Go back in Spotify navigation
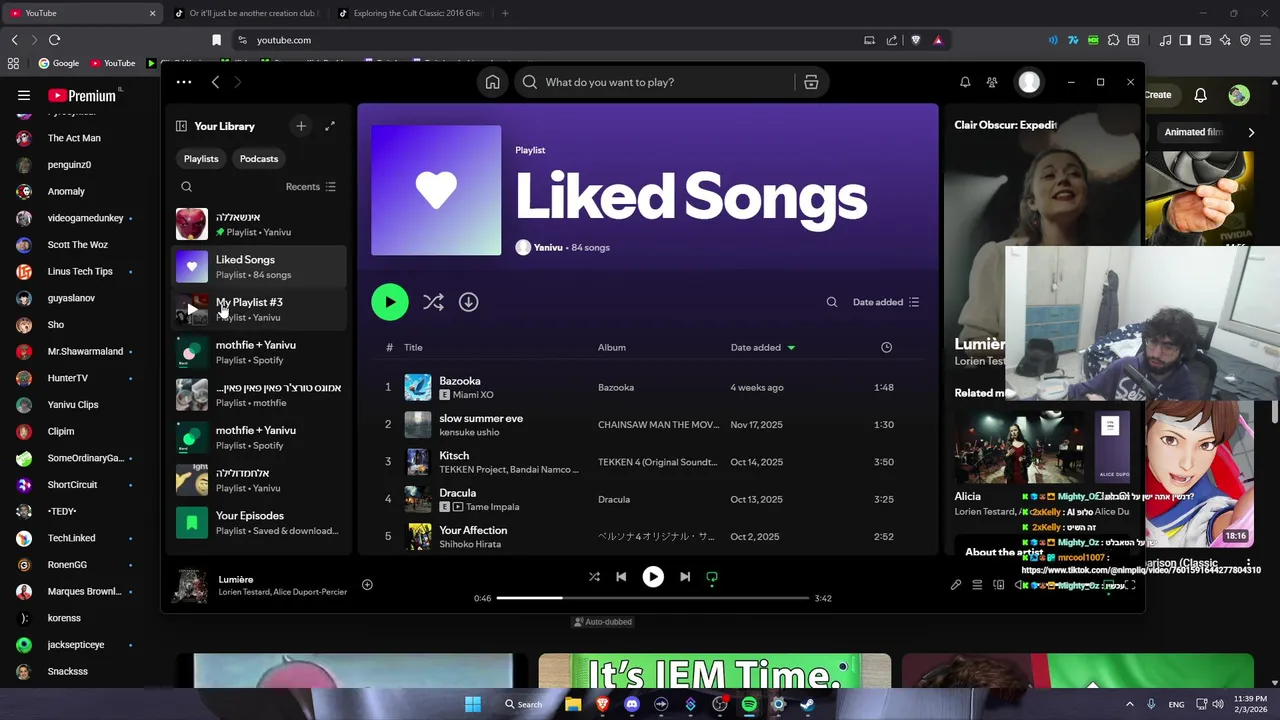This screenshot has height=720, width=1280. (x=215, y=82)
